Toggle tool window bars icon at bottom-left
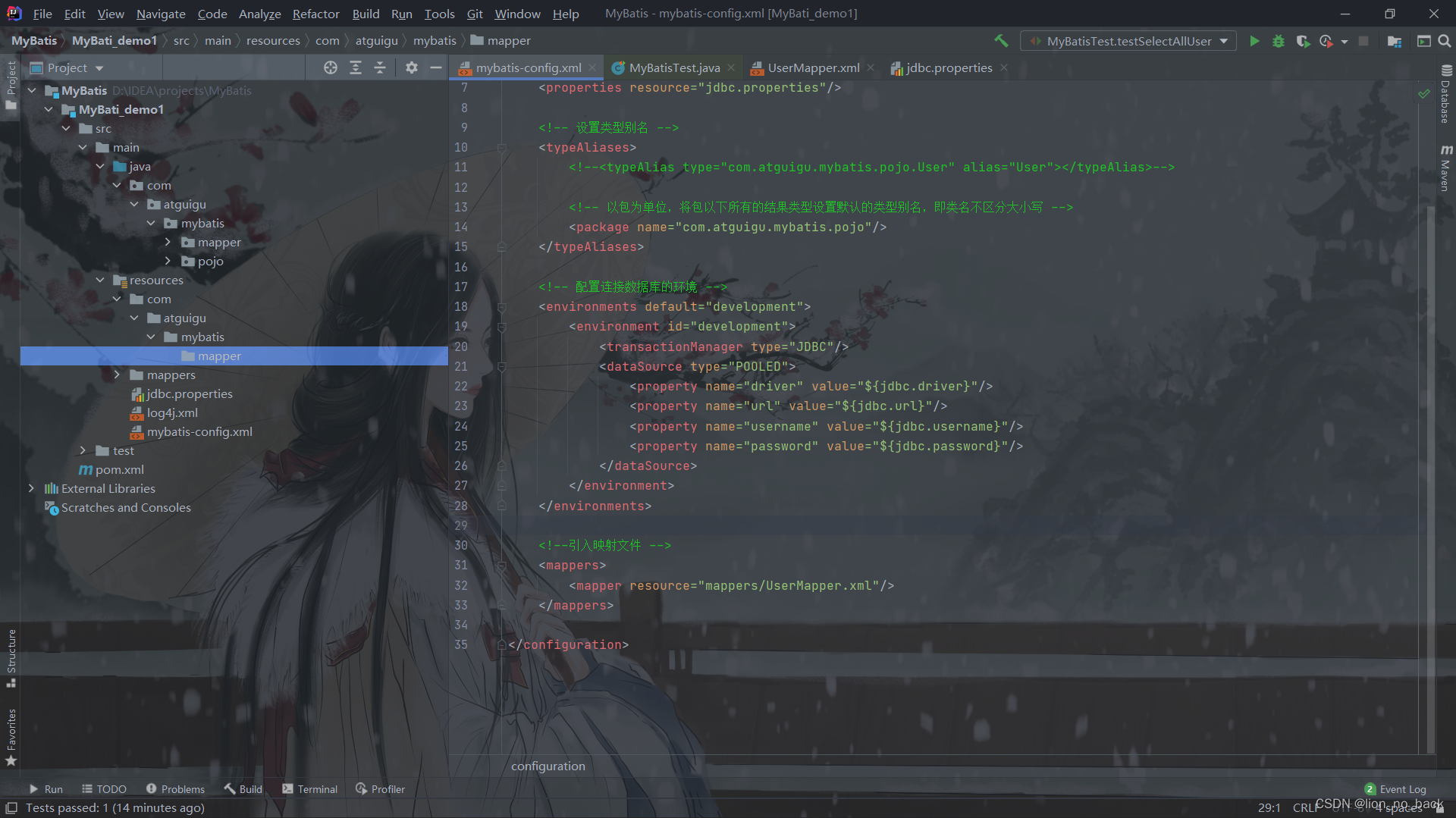The width and height of the screenshot is (1456, 818). pos(11,807)
